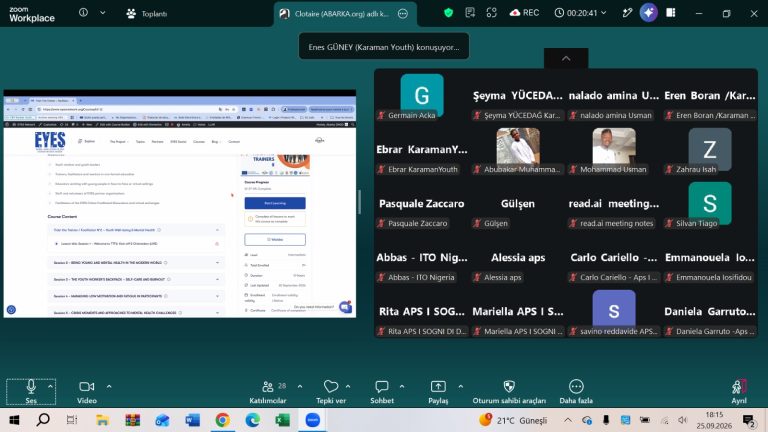Open Zoom icon in the taskbar
The width and height of the screenshot is (768, 432).
tap(312, 420)
